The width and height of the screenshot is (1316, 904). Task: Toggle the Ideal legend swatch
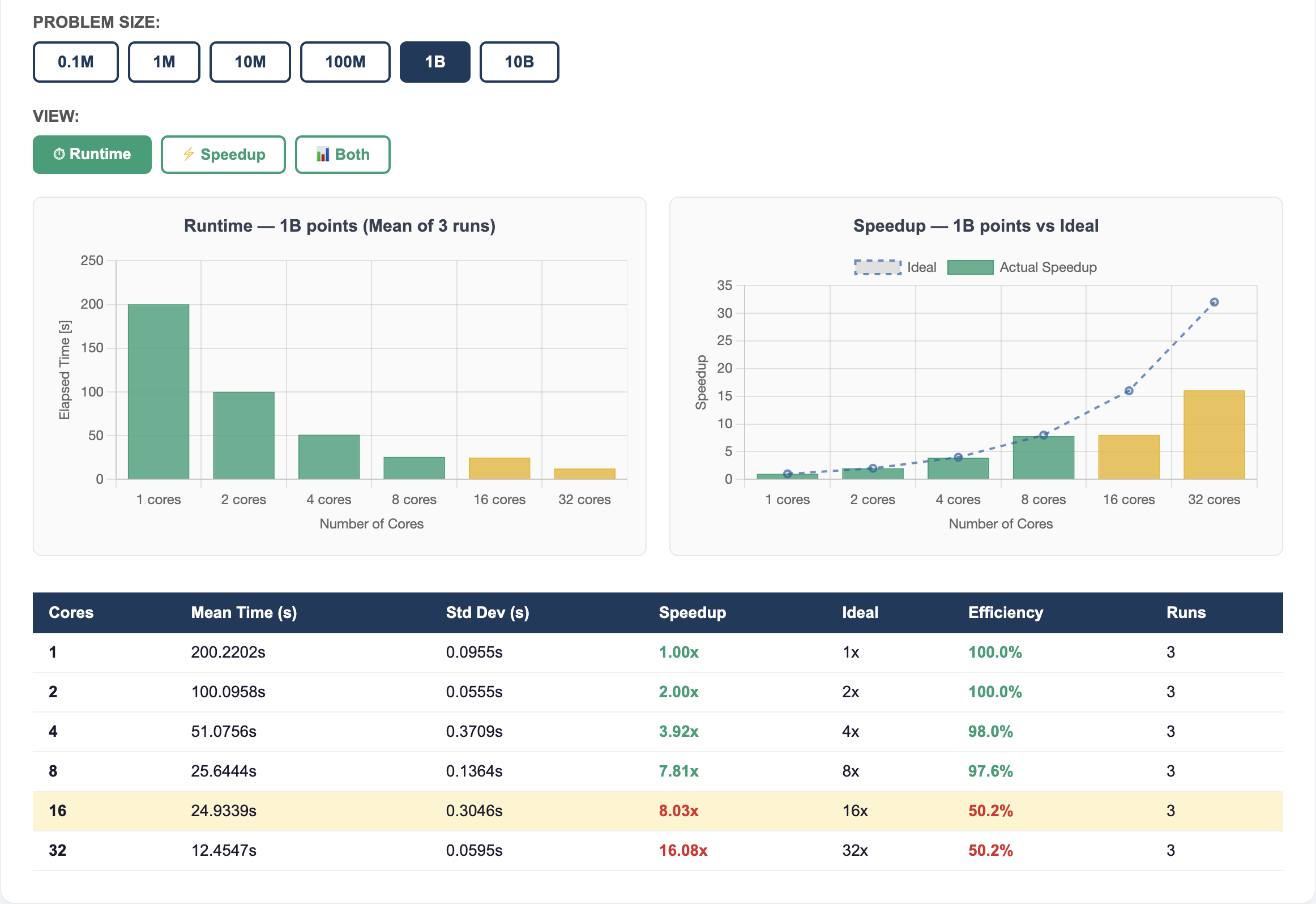pos(878,267)
